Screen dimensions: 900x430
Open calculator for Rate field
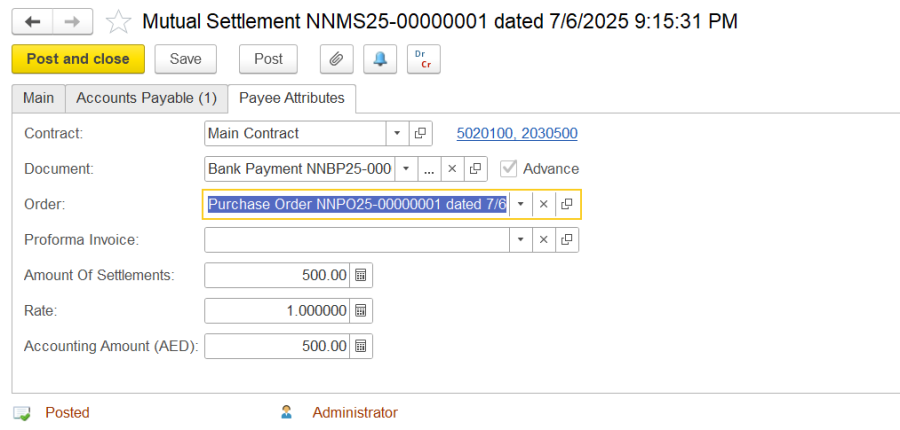click(x=362, y=311)
